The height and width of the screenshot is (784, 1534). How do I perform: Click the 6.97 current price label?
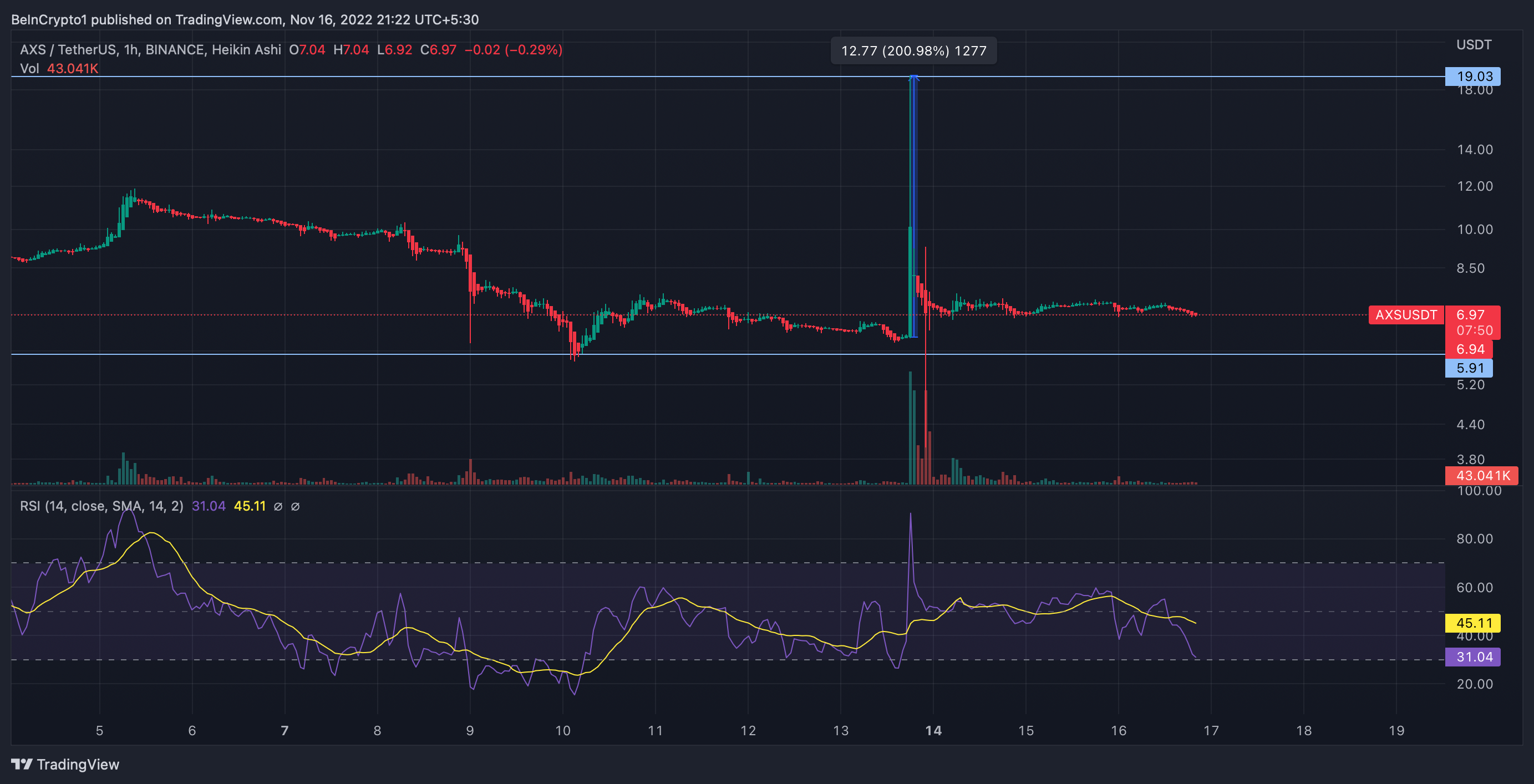[1470, 315]
